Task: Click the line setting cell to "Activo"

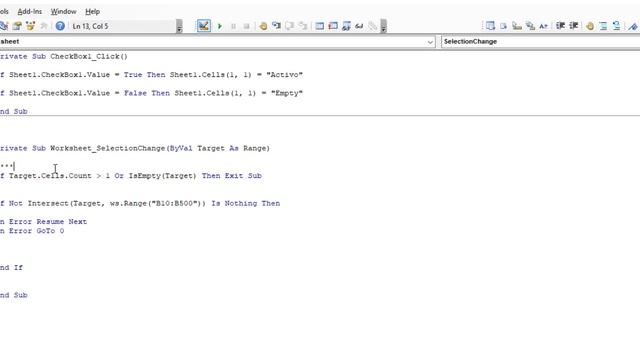Action: (x=151, y=75)
